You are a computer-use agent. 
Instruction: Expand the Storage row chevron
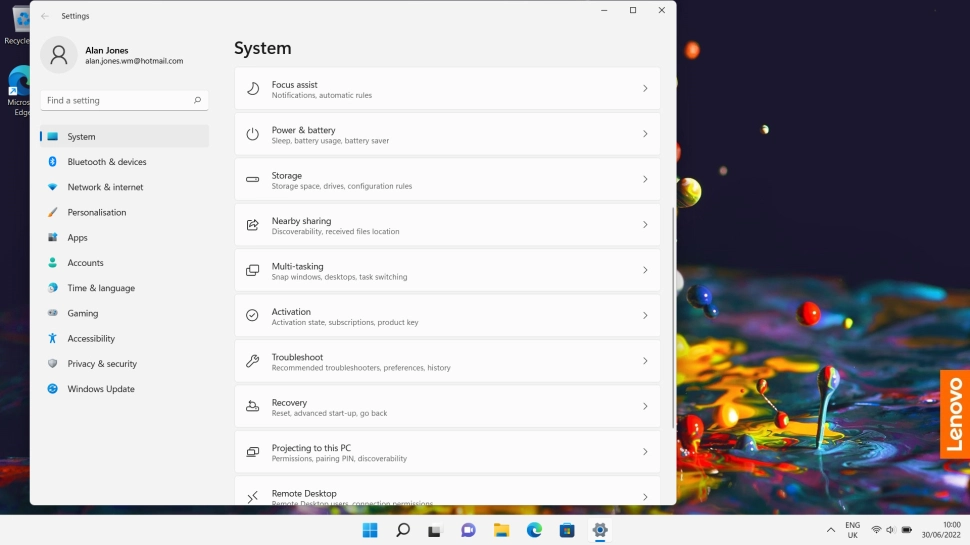(x=645, y=180)
